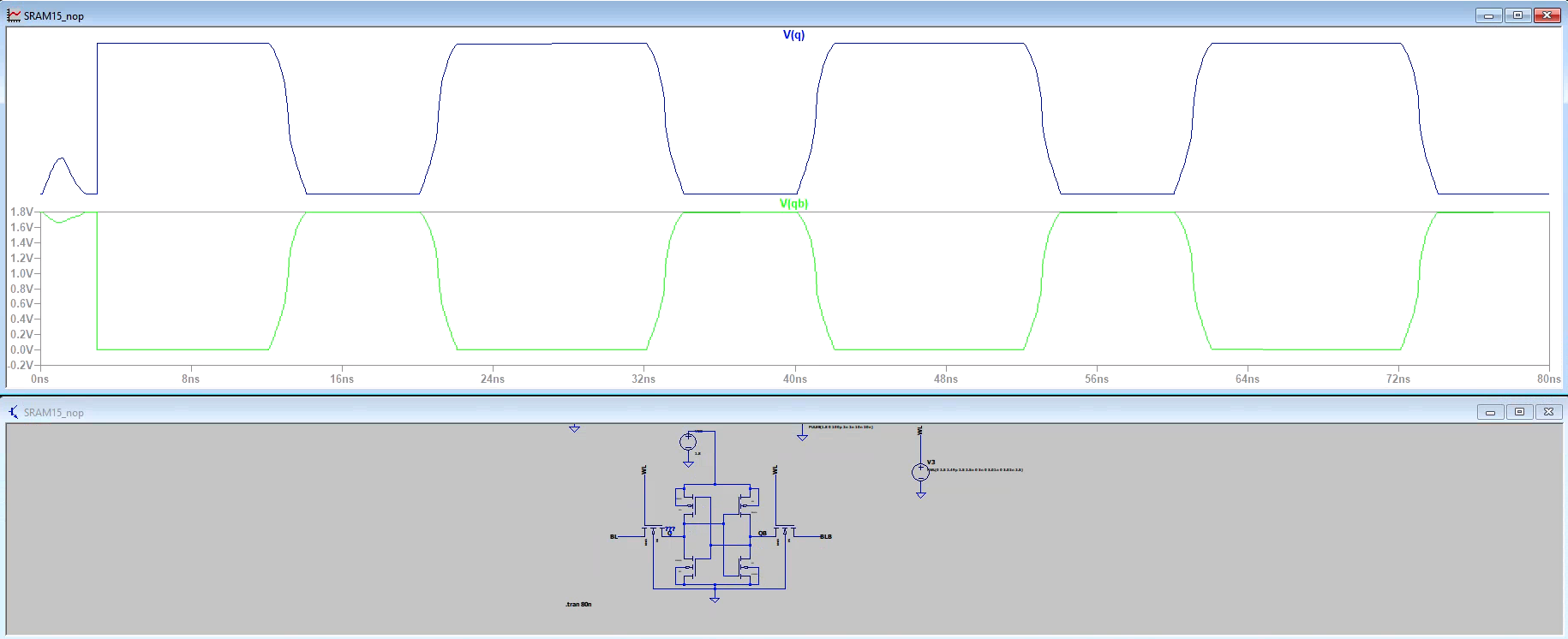Image resolution: width=1568 pixels, height=639 pixels.
Task: Restore the schematic window size
Action: tap(1519, 412)
